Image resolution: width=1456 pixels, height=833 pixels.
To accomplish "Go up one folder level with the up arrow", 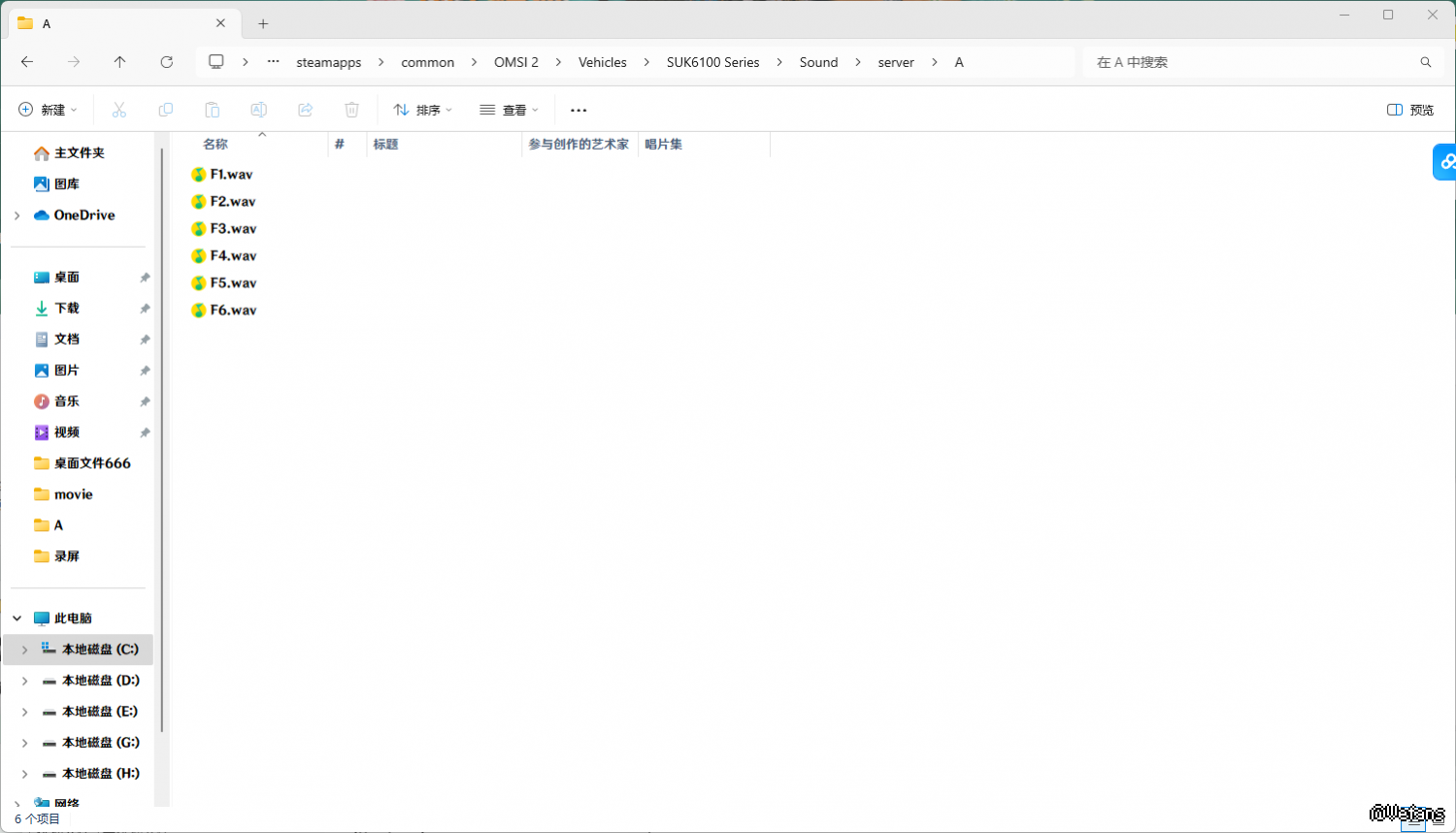I will 119,62.
